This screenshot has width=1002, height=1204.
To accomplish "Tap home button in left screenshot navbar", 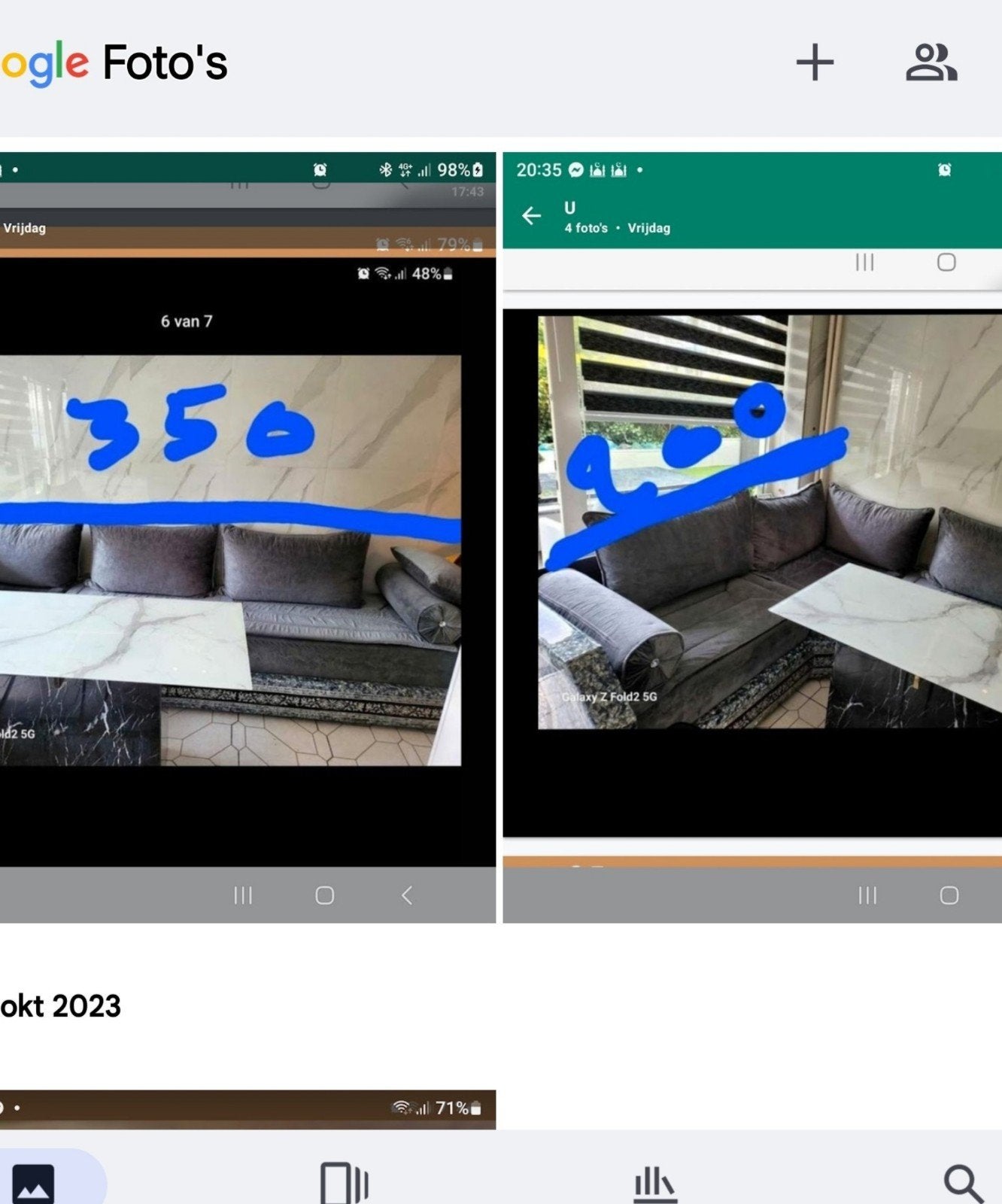I will [324, 895].
